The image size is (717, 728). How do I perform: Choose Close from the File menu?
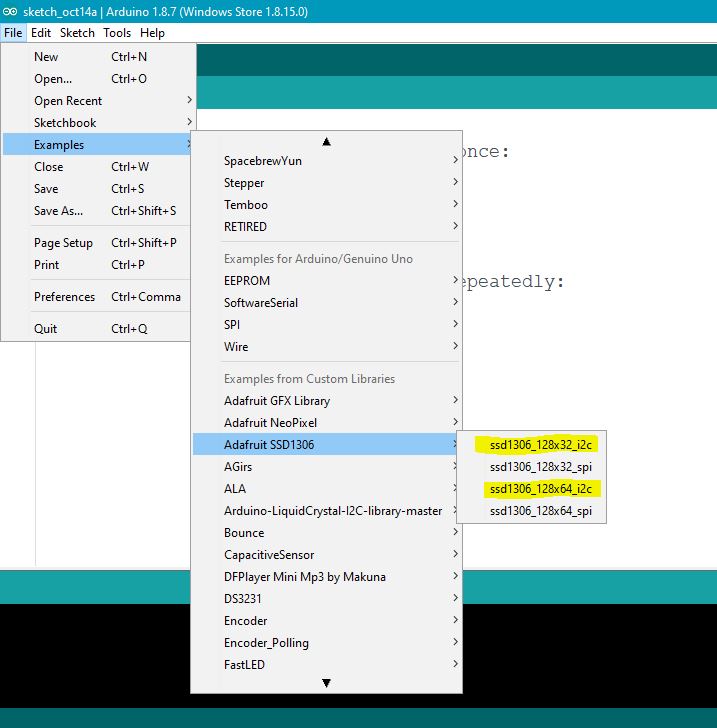pos(97,167)
